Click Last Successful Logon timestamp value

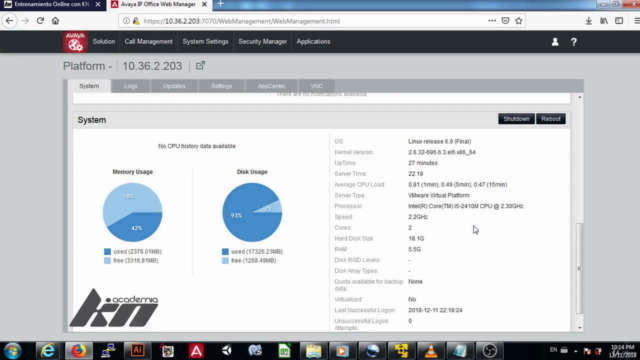pyautogui.click(x=435, y=310)
